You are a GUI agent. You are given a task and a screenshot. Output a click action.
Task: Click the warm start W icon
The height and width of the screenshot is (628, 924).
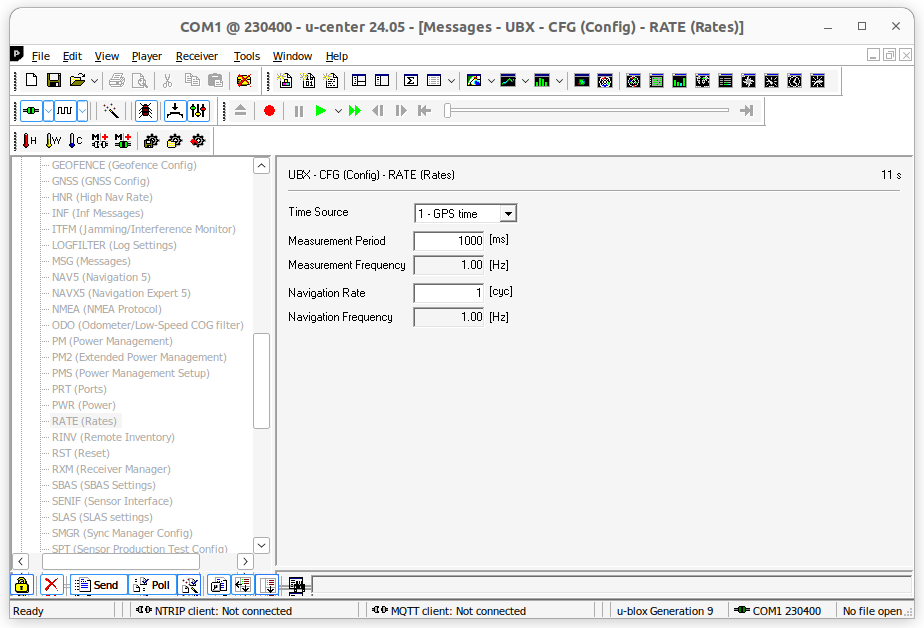click(x=53, y=140)
